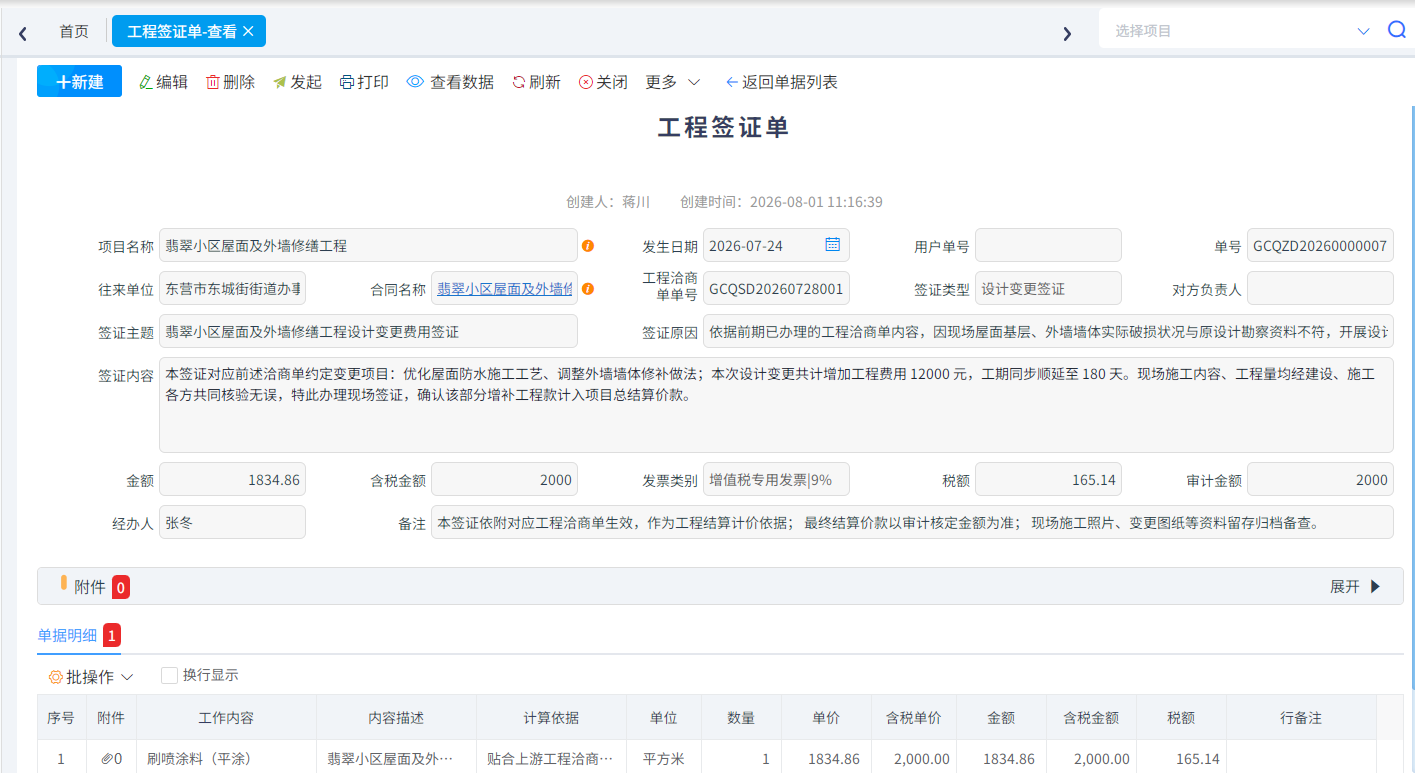Click the 关闭 toolbar item
The height and width of the screenshot is (773, 1415).
click(603, 82)
